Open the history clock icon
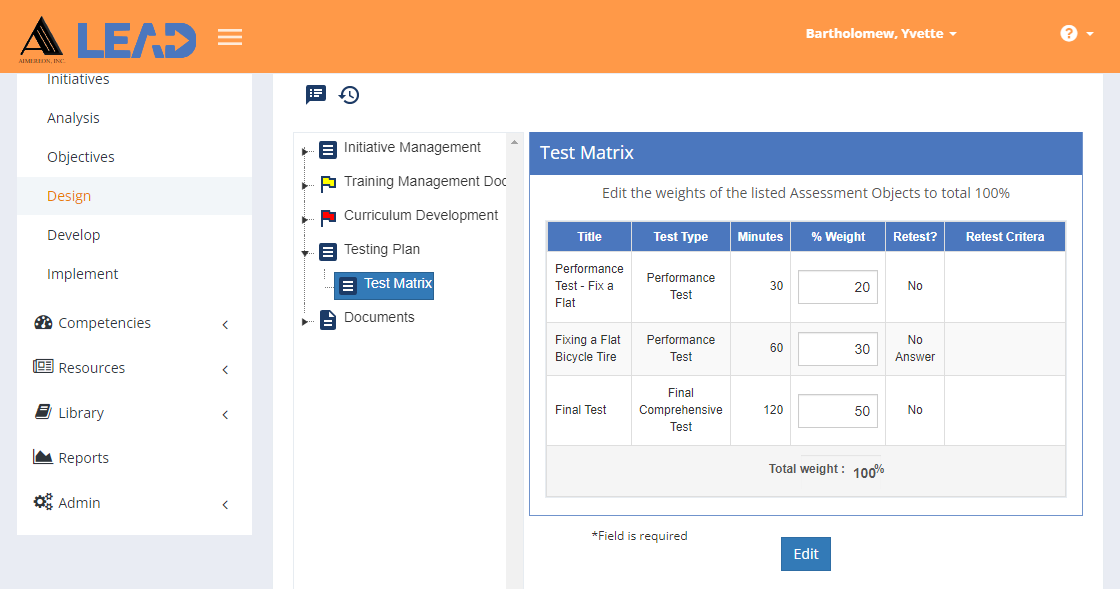The height and width of the screenshot is (589, 1120). coord(349,94)
